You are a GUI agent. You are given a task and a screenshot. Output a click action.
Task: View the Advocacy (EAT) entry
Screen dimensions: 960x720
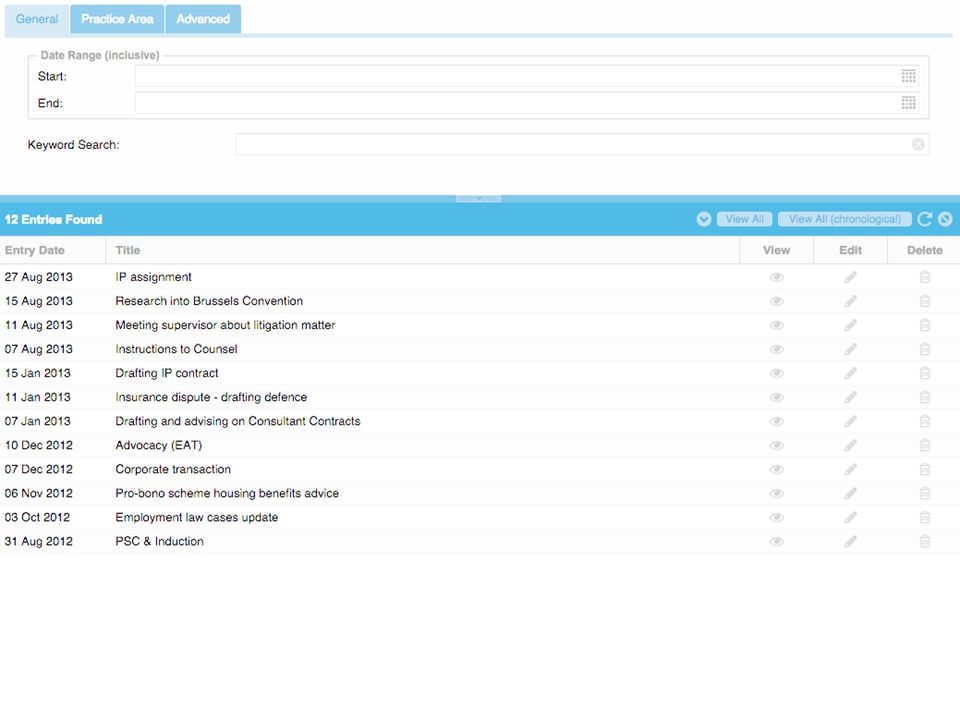[776, 445]
